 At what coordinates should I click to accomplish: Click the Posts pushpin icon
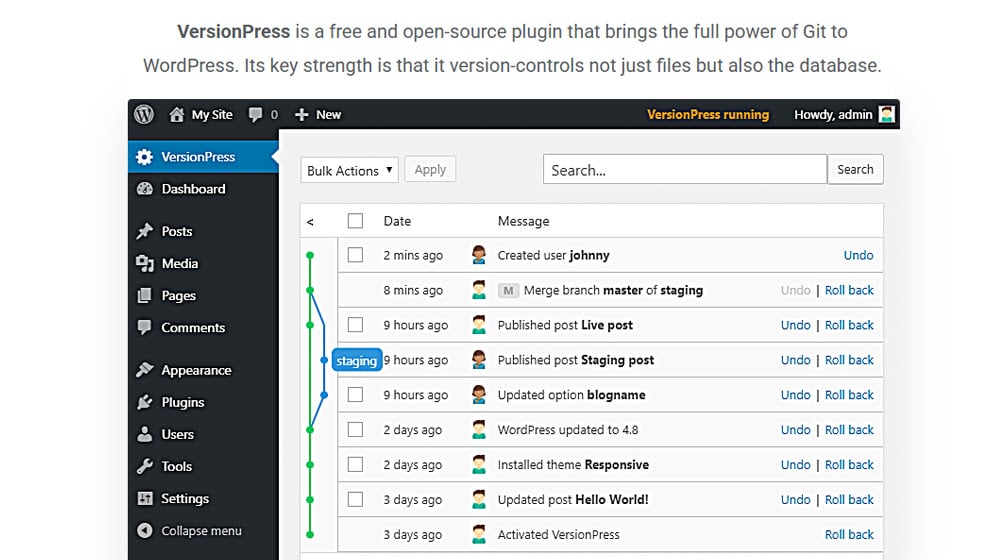point(145,231)
